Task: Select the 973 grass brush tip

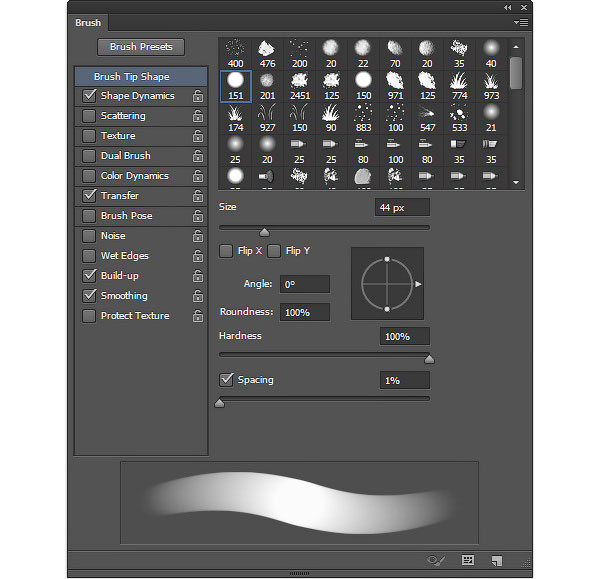Action: pos(491,86)
